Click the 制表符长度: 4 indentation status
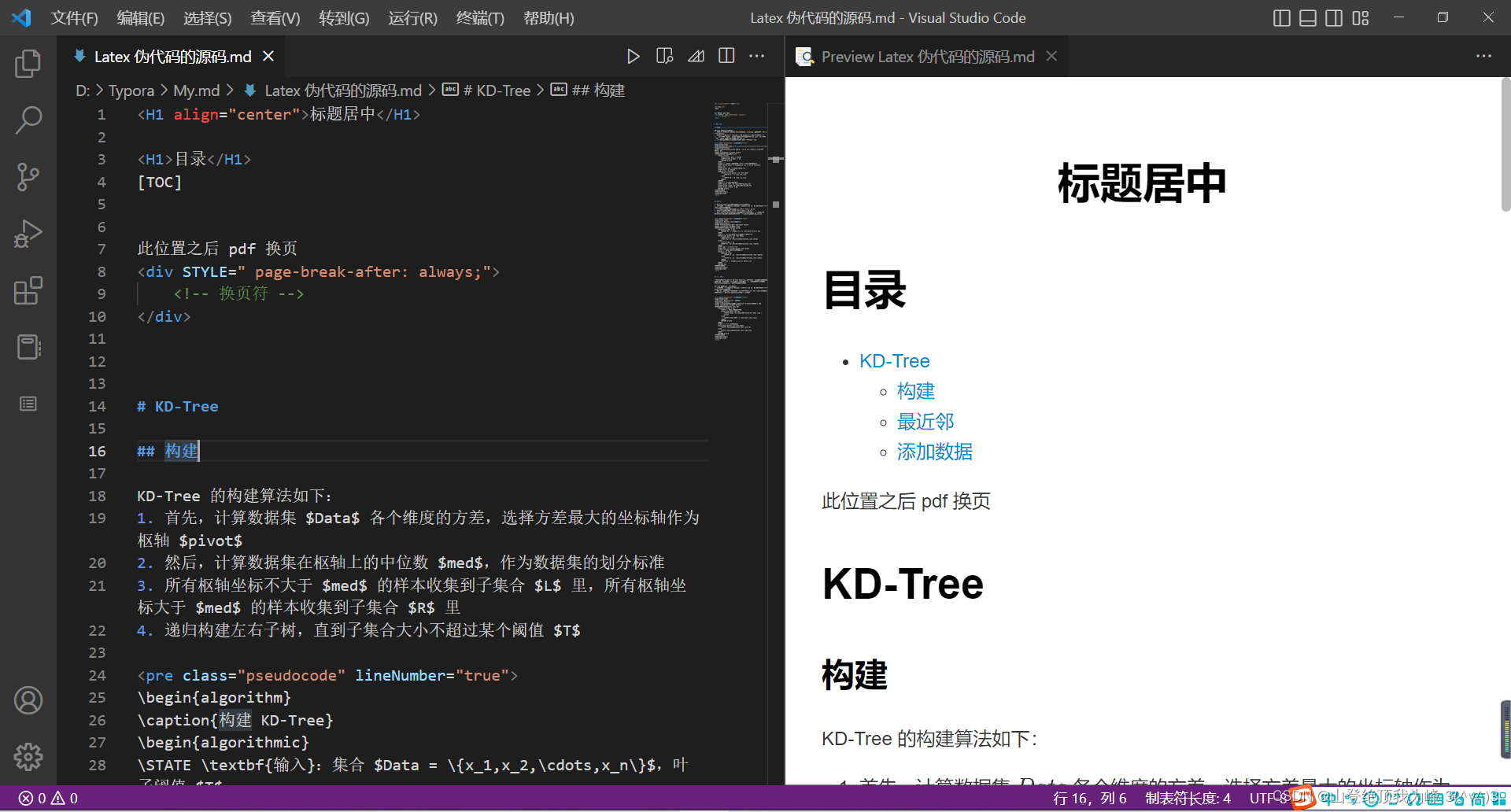Image resolution: width=1511 pixels, height=812 pixels. (x=1188, y=798)
